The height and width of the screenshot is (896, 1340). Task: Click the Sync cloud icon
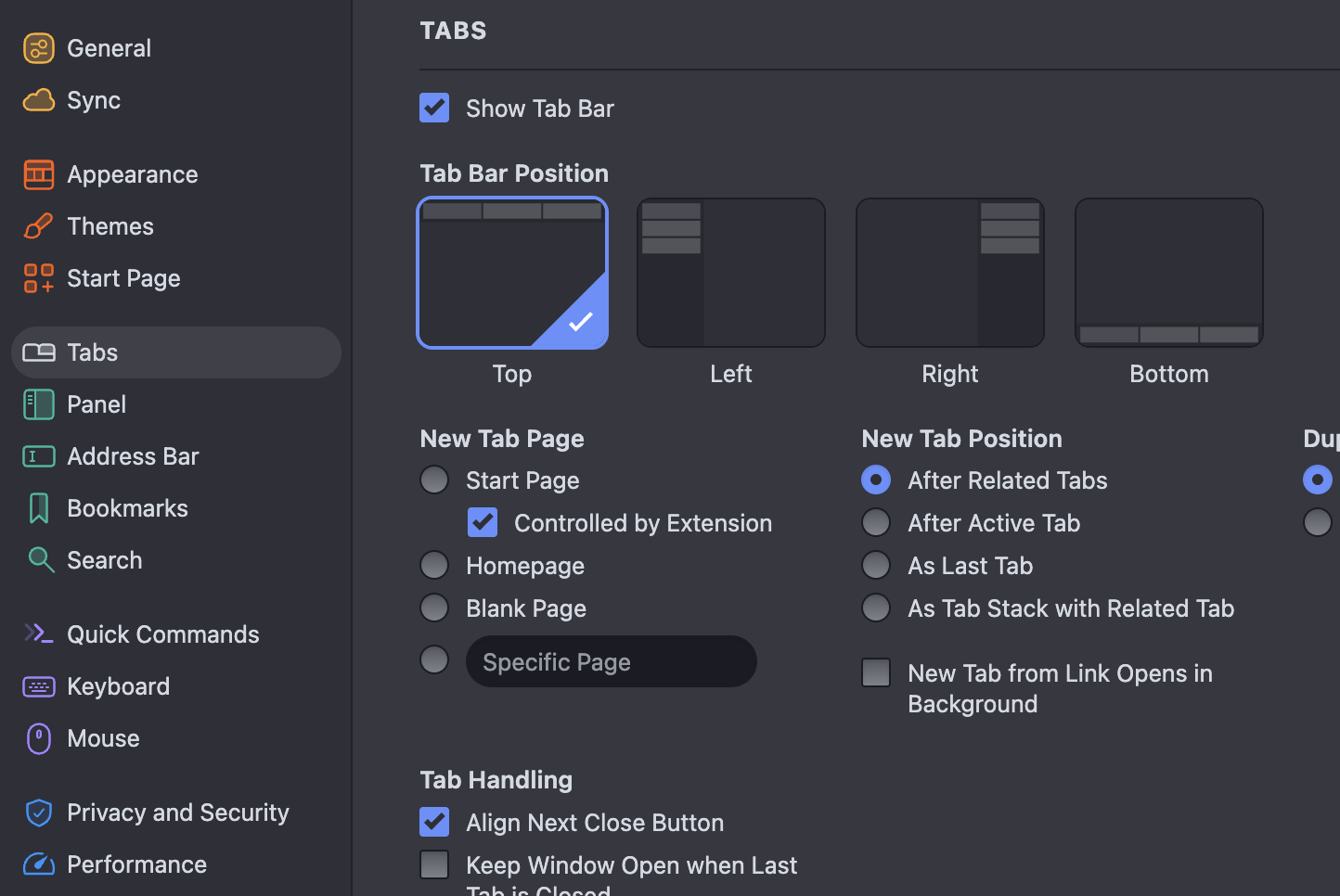39,100
